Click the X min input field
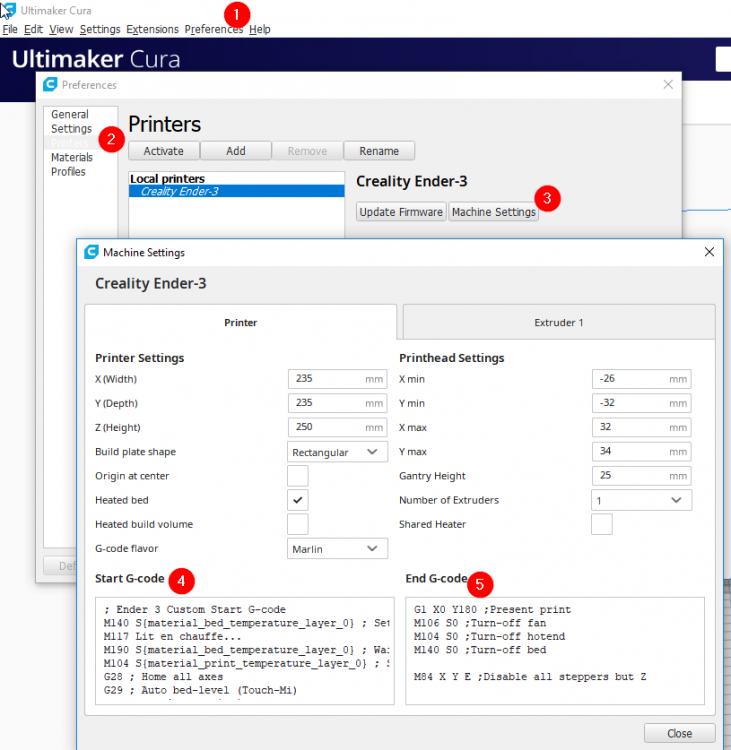Viewport: 731px width, 750px height. pyautogui.click(x=642, y=379)
